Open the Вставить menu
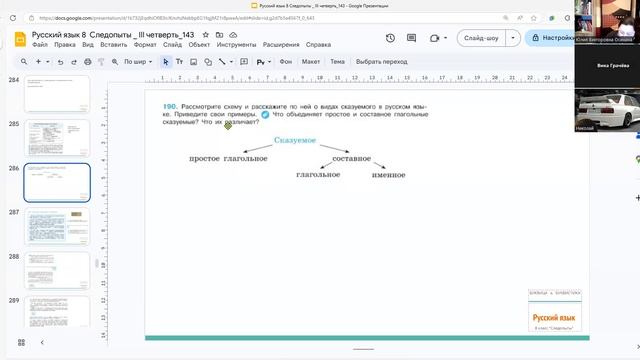 [113, 44]
